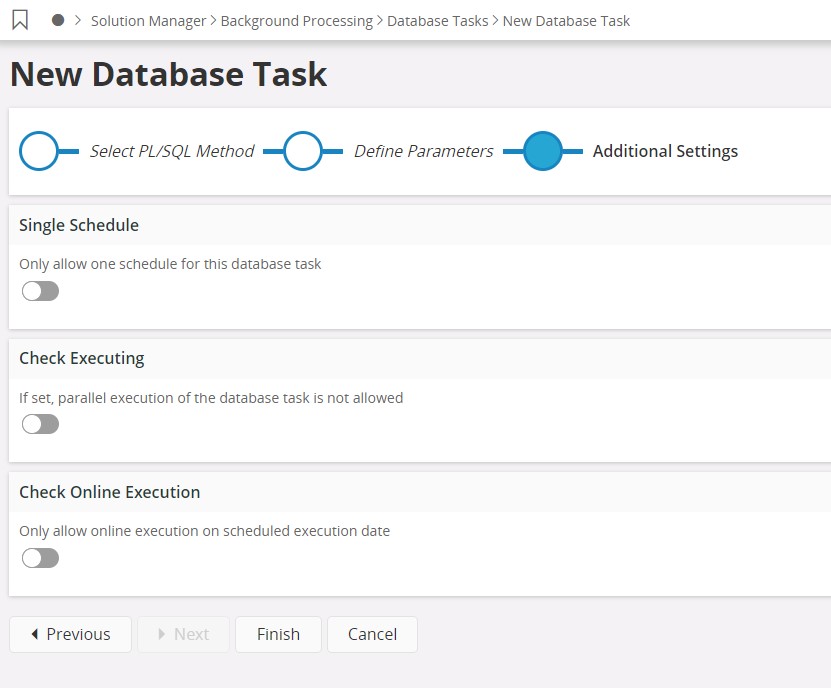Navigate to the Database Tasks breadcrumb

coord(437,20)
